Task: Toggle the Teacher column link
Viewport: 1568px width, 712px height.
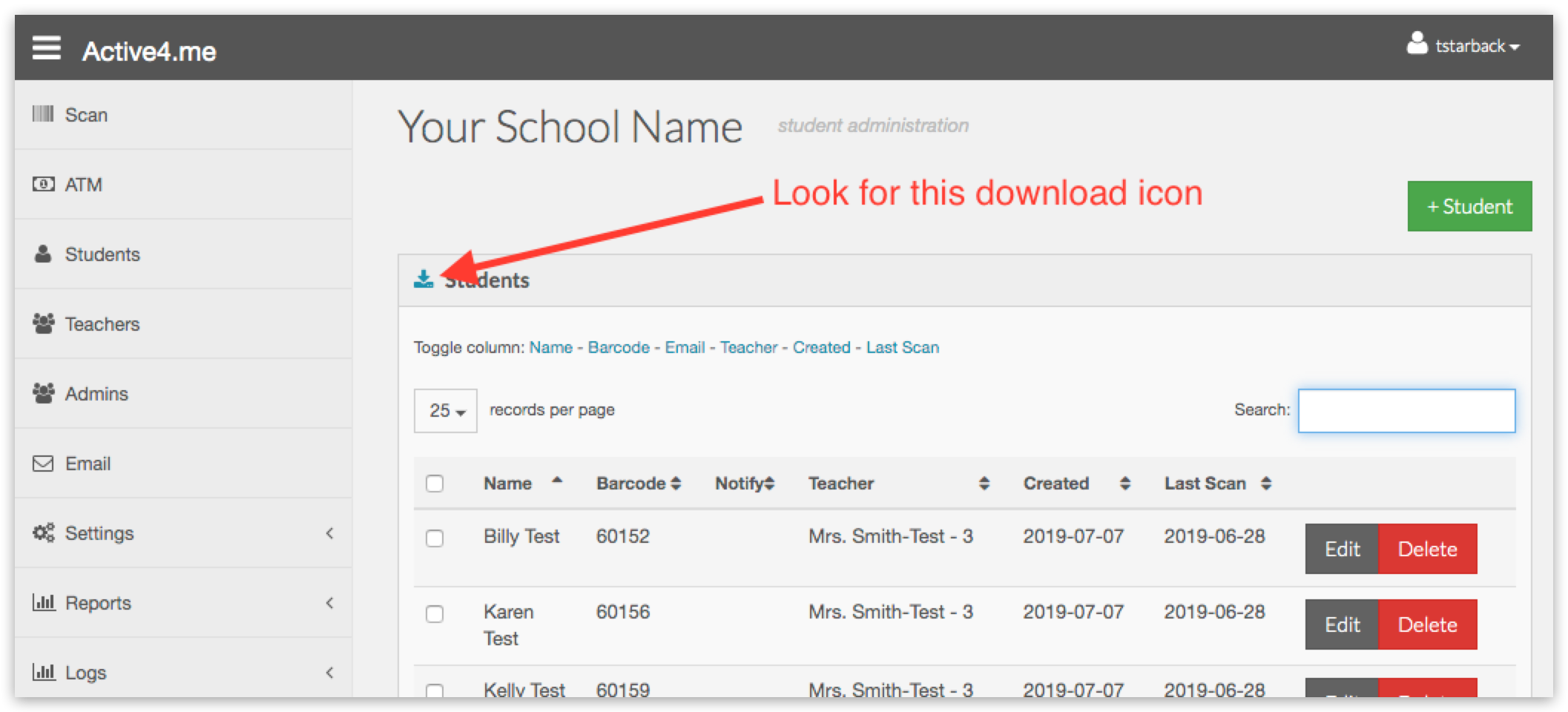Action: (748, 347)
